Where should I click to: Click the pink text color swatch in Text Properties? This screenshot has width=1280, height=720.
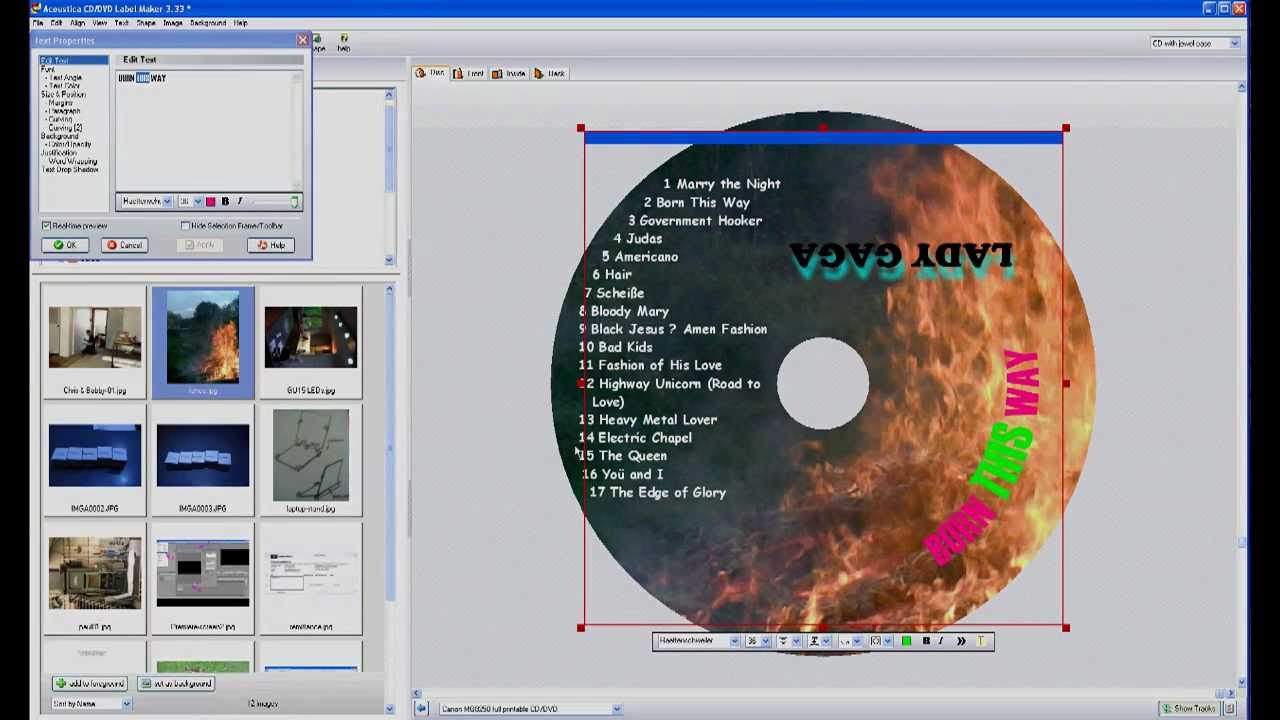[210, 201]
